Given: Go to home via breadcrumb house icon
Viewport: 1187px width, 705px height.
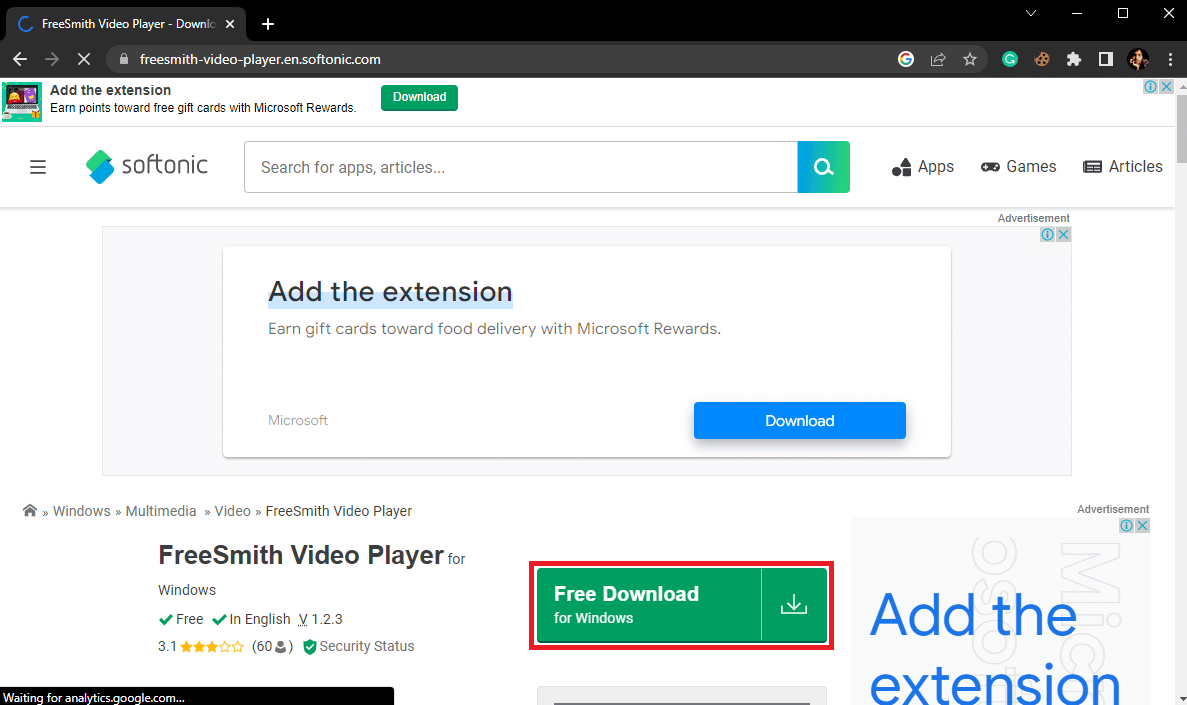Looking at the screenshot, I should [30, 510].
